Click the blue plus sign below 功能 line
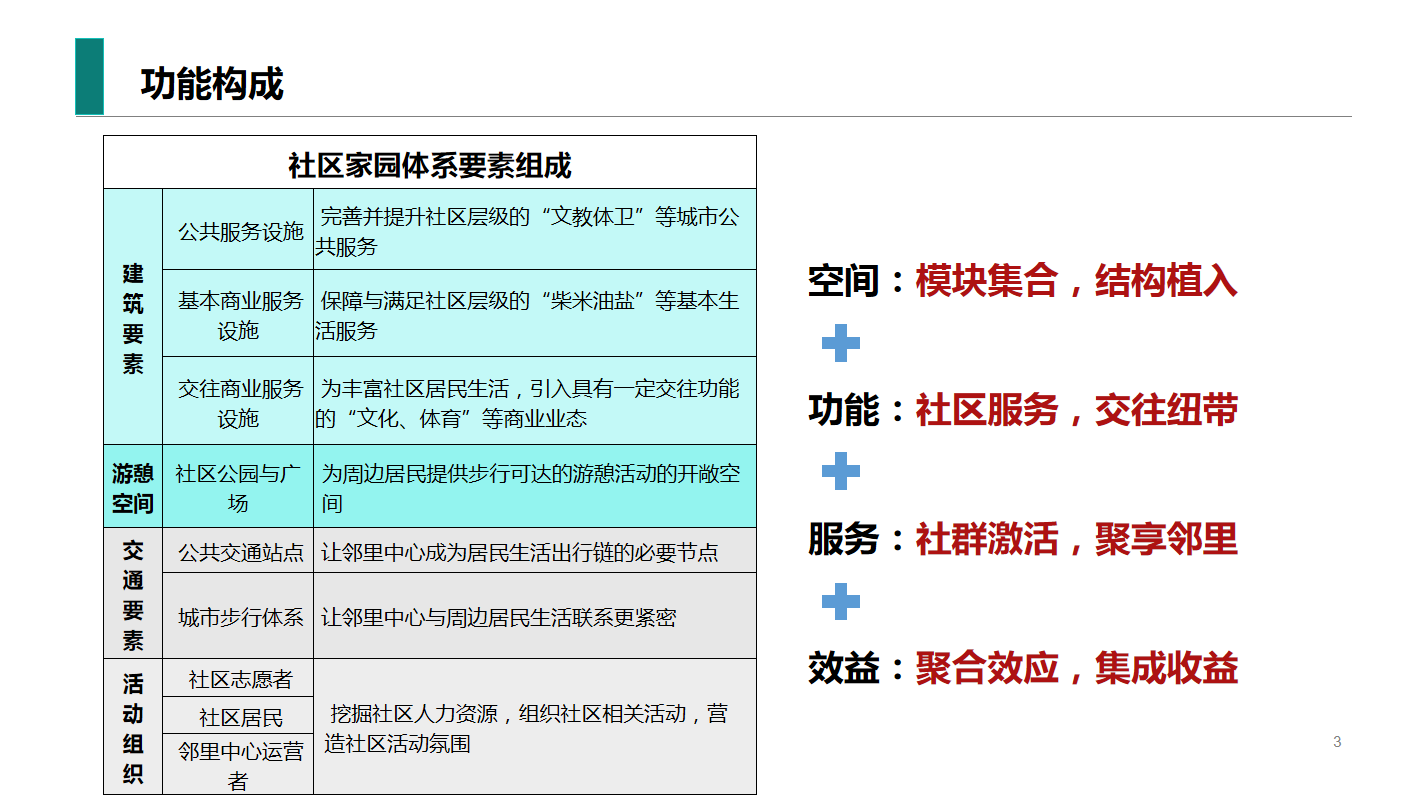The image size is (1419, 800). pos(840,471)
